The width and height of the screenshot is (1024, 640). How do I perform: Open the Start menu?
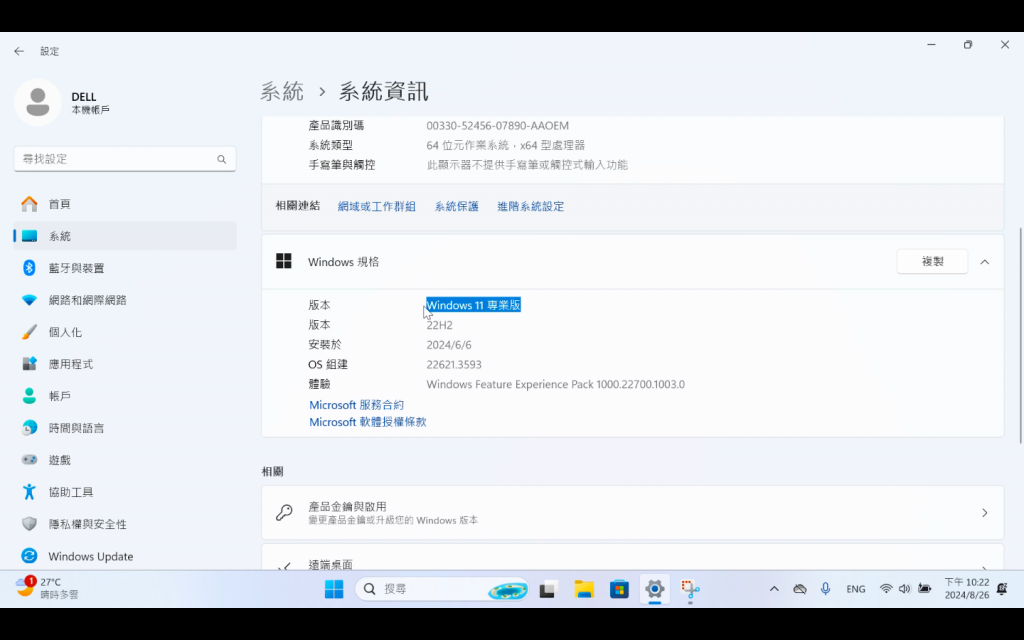tap(334, 589)
